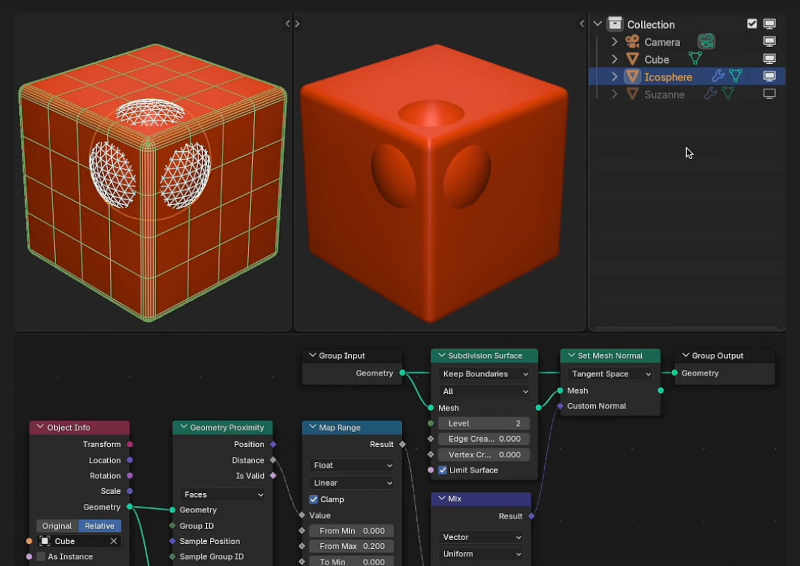Select the Suzanne row in outliner
The height and width of the screenshot is (566, 800).
[687, 94]
